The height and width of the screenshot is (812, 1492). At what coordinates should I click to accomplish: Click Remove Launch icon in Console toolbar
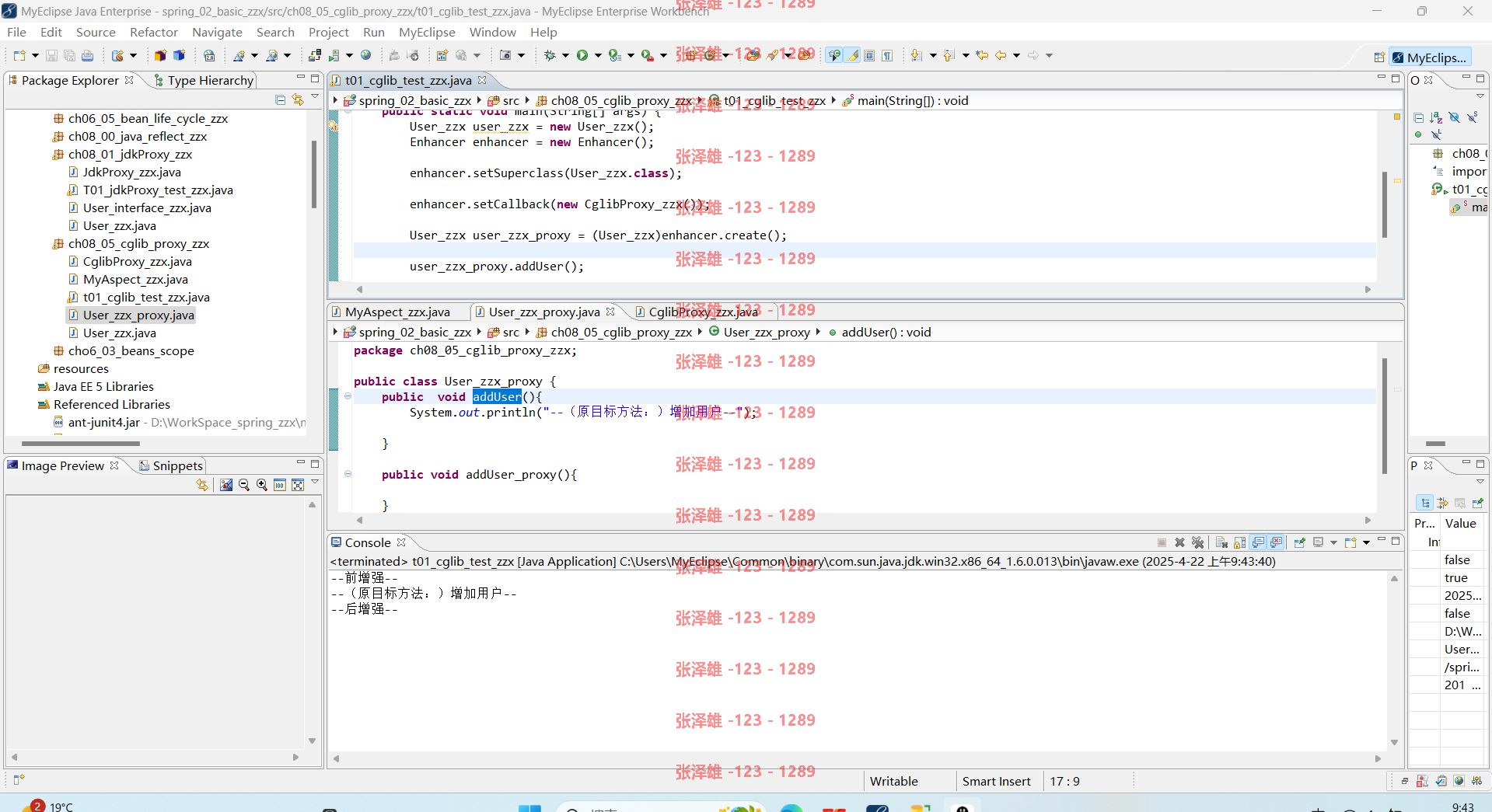(x=1179, y=542)
